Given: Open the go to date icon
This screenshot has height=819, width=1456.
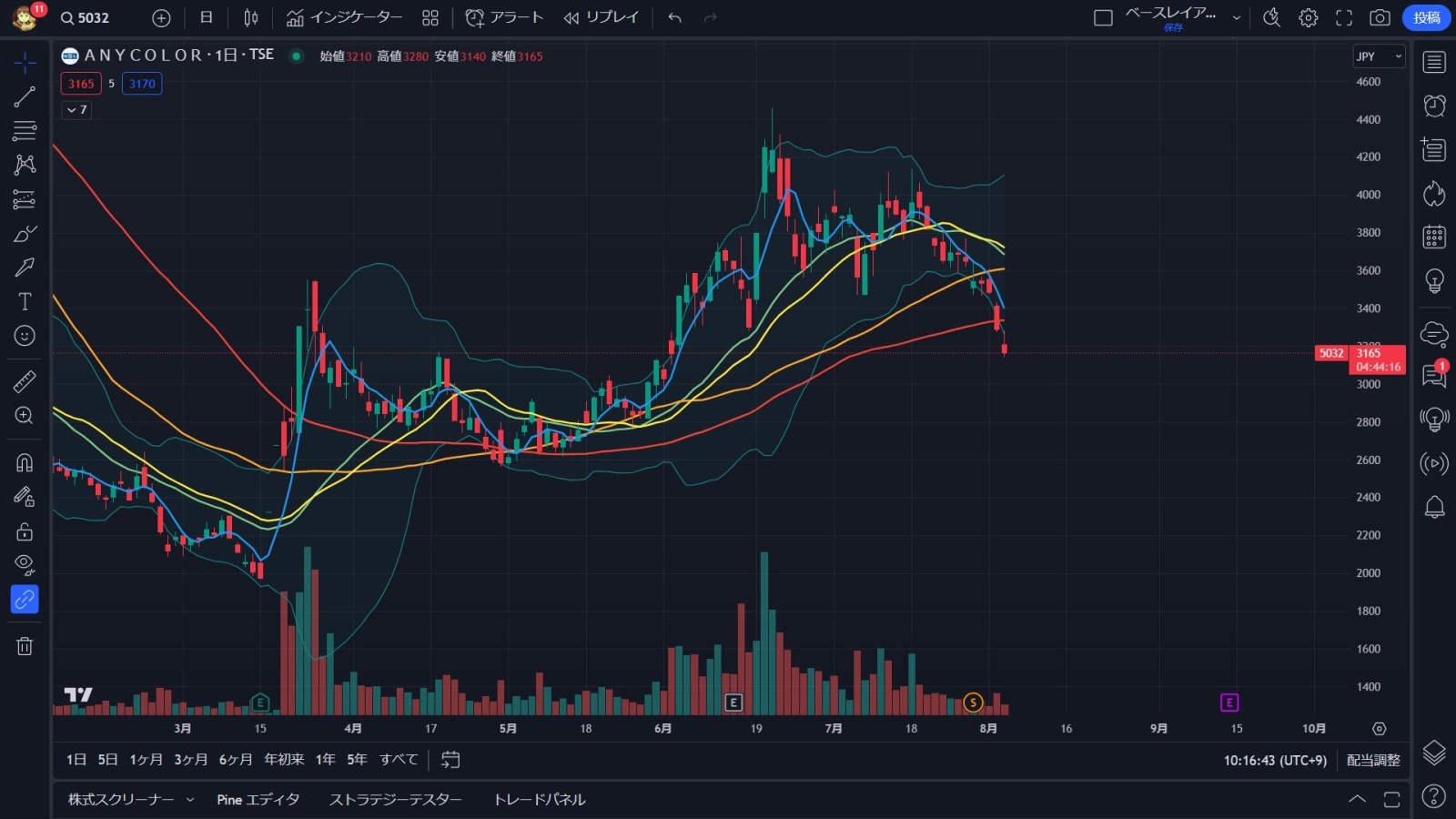Looking at the screenshot, I should coord(450,760).
